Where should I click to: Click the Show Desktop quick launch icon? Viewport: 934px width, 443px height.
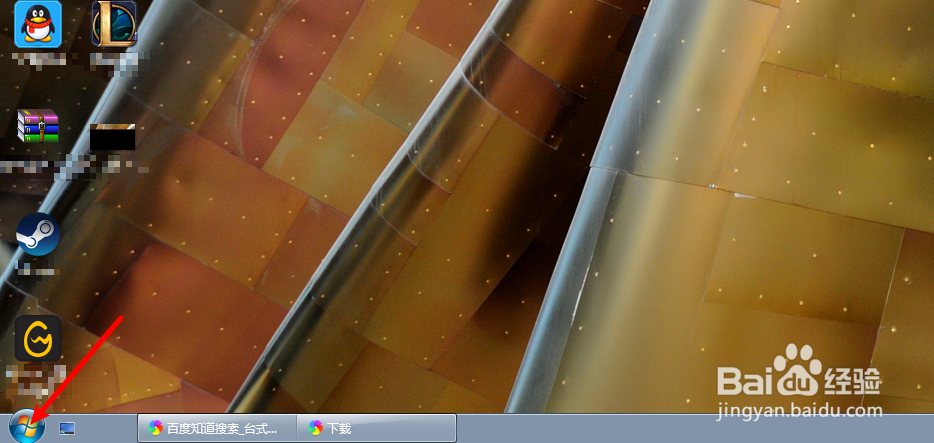pyautogui.click(x=67, y=428)
